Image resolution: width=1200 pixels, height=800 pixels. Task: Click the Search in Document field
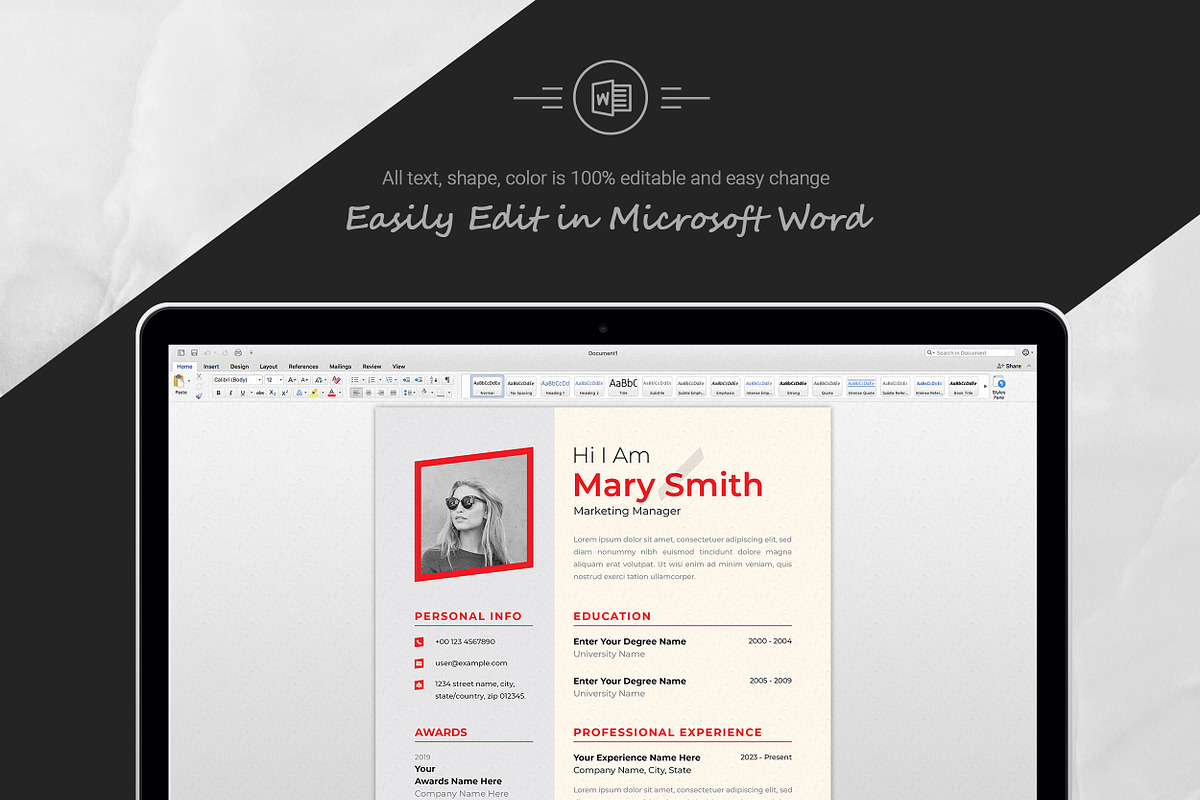(x=970, y=352)
